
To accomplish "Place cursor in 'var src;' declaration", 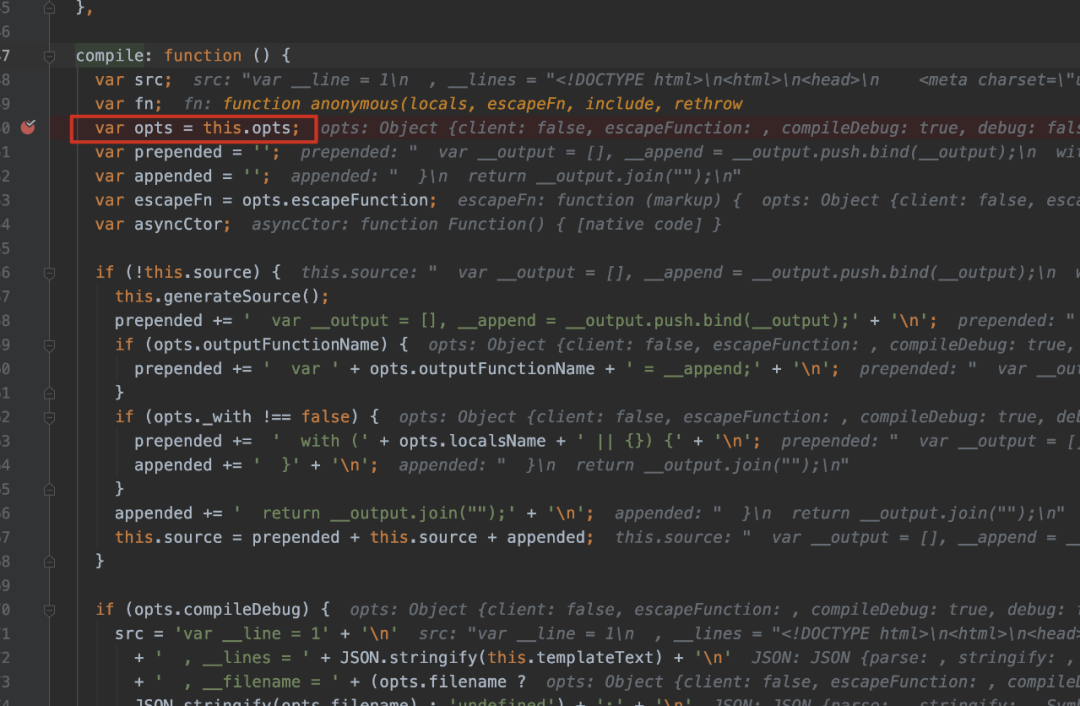I will point(133,80).
